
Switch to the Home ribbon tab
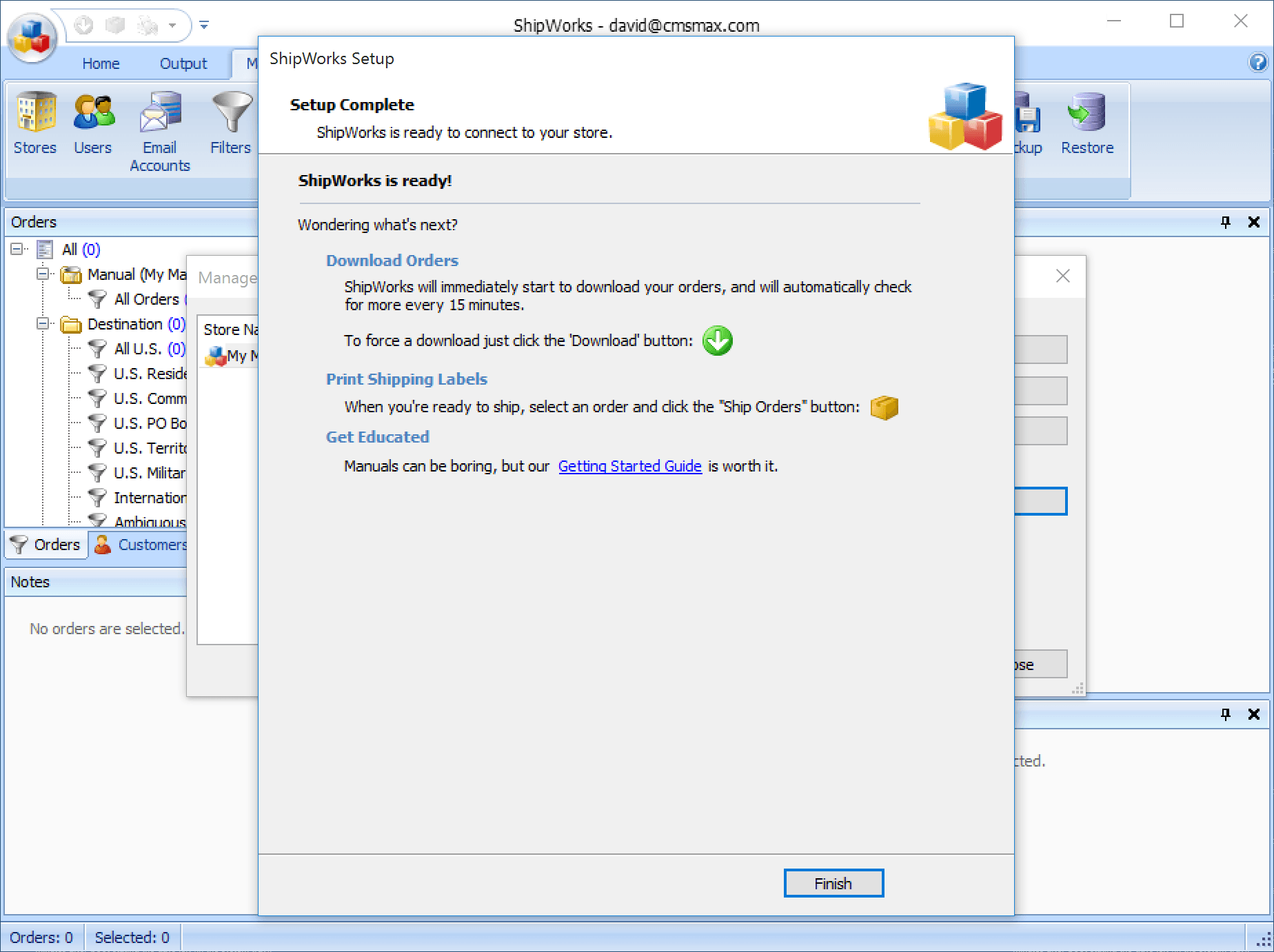point(101,63)
